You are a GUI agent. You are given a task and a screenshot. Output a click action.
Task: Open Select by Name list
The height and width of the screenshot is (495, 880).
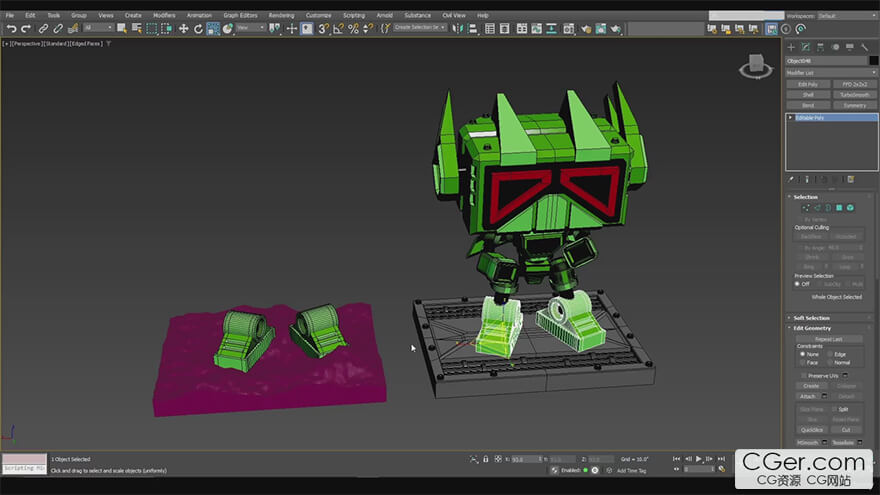coord(136,28)
